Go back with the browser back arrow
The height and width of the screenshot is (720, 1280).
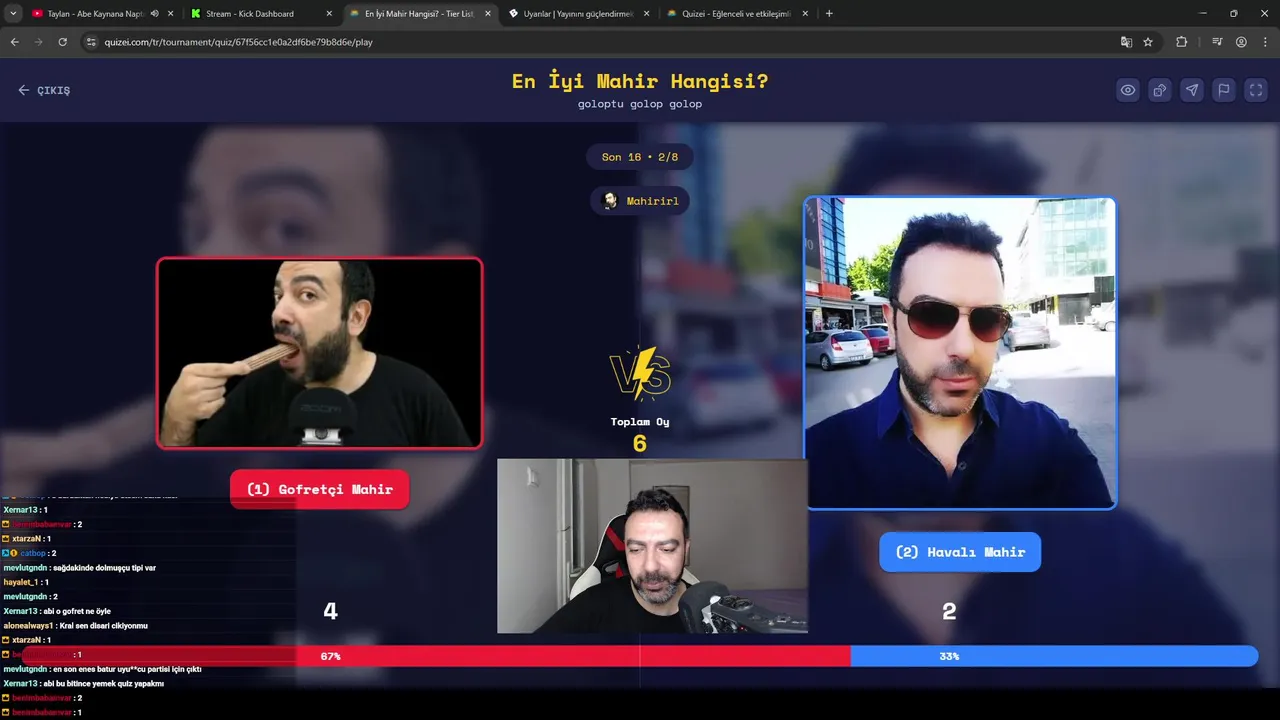15,42
